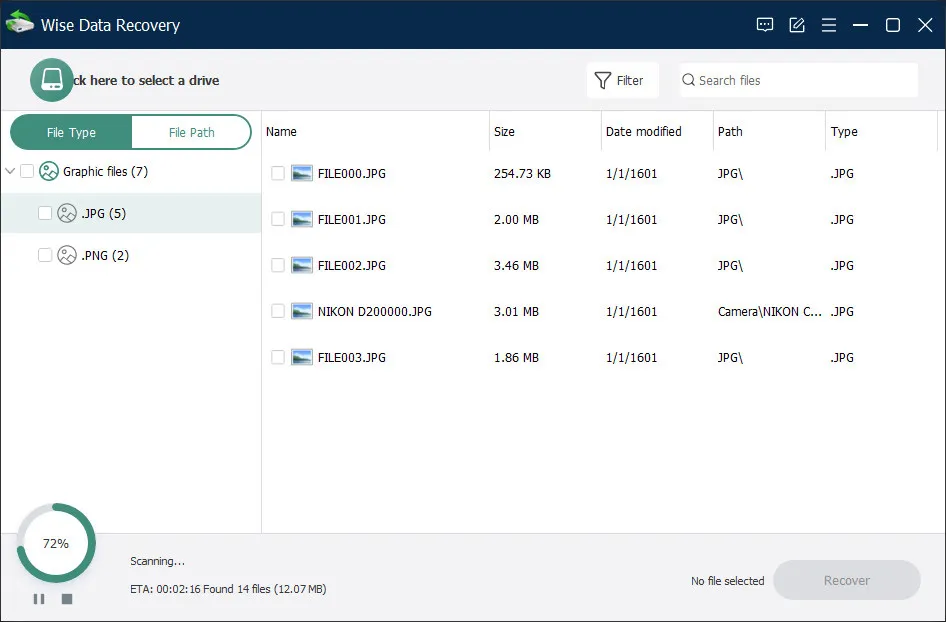Click the No file selected label
The height and width of the screenshot is (622, 946).
click(x=728, y=581)
